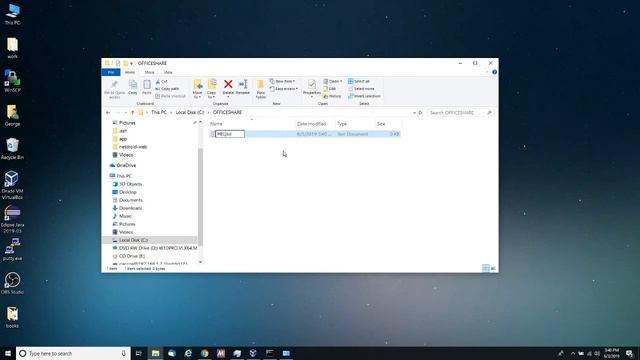Switch to the Share ribbon tab
This screenshot has width=640, height=360.
pyautogui.click(x=149, y=72)
